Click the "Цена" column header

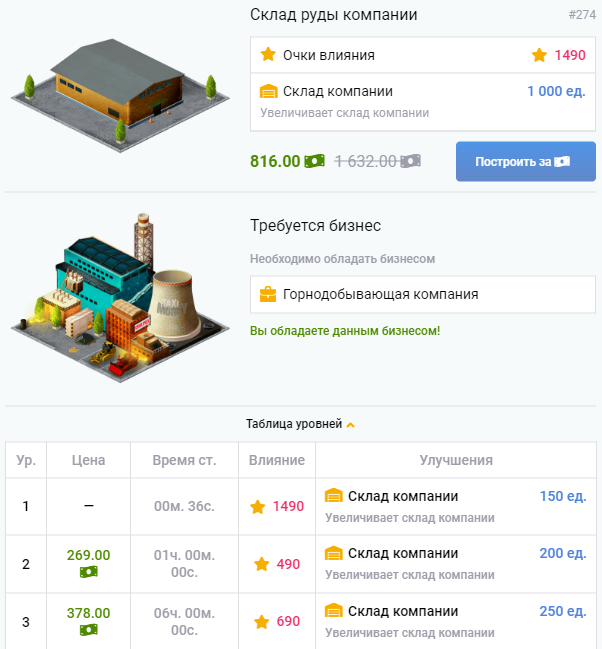88,461
